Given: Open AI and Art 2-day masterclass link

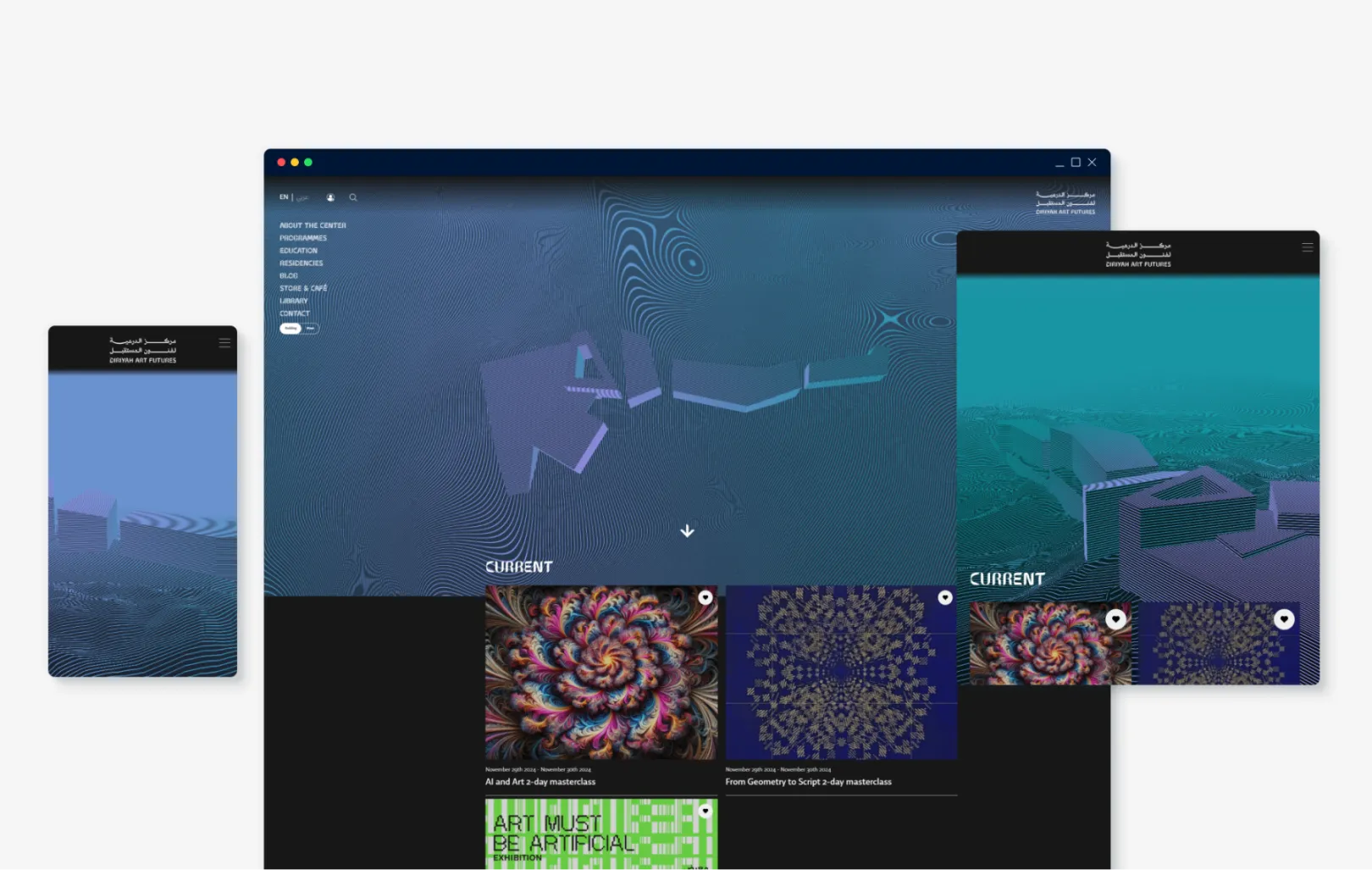Looking at the screenshot, I should pyautogui.click(x=539, y=782).
